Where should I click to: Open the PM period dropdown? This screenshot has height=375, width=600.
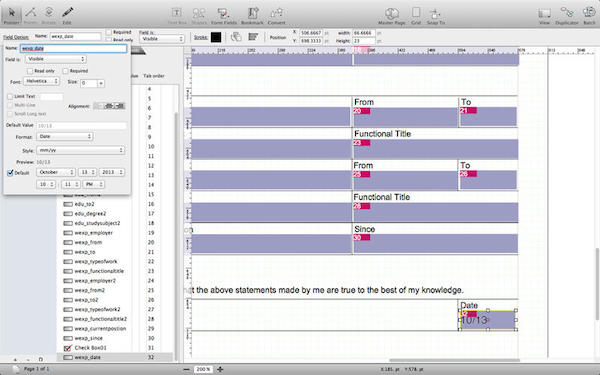[x=94, y=184]
